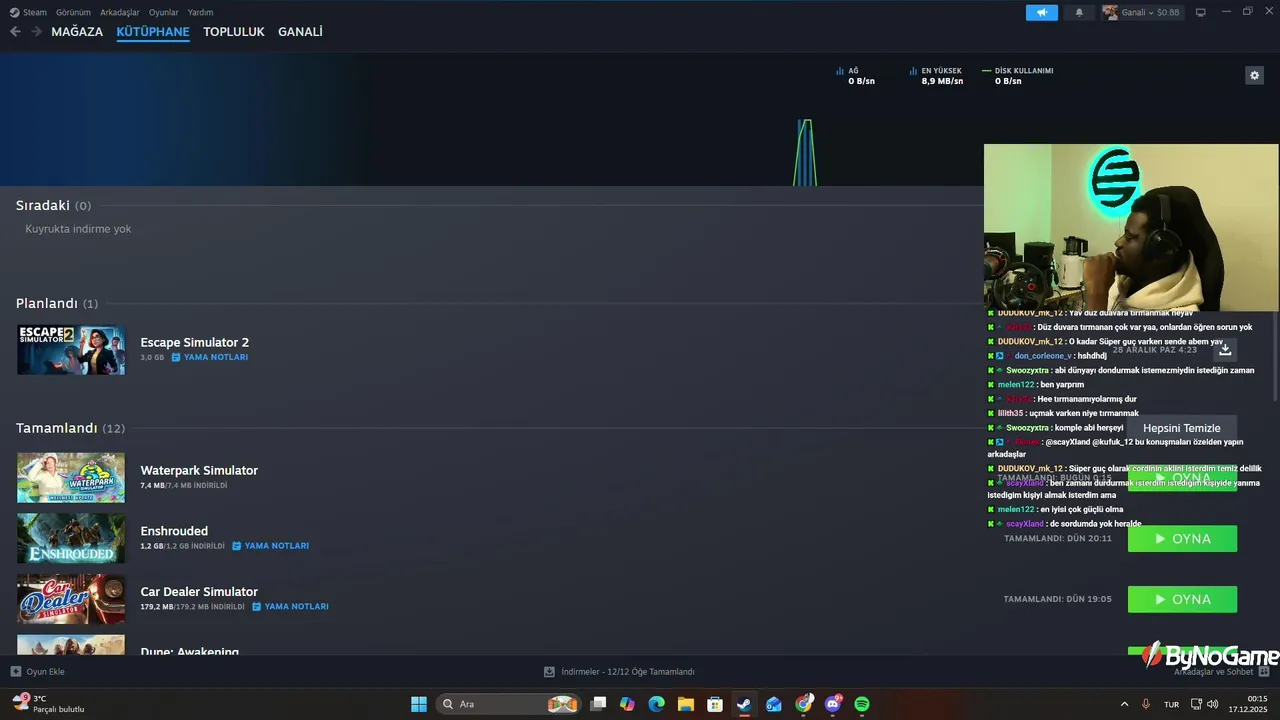Click the Steam taskbar icon

pos(744,704)
